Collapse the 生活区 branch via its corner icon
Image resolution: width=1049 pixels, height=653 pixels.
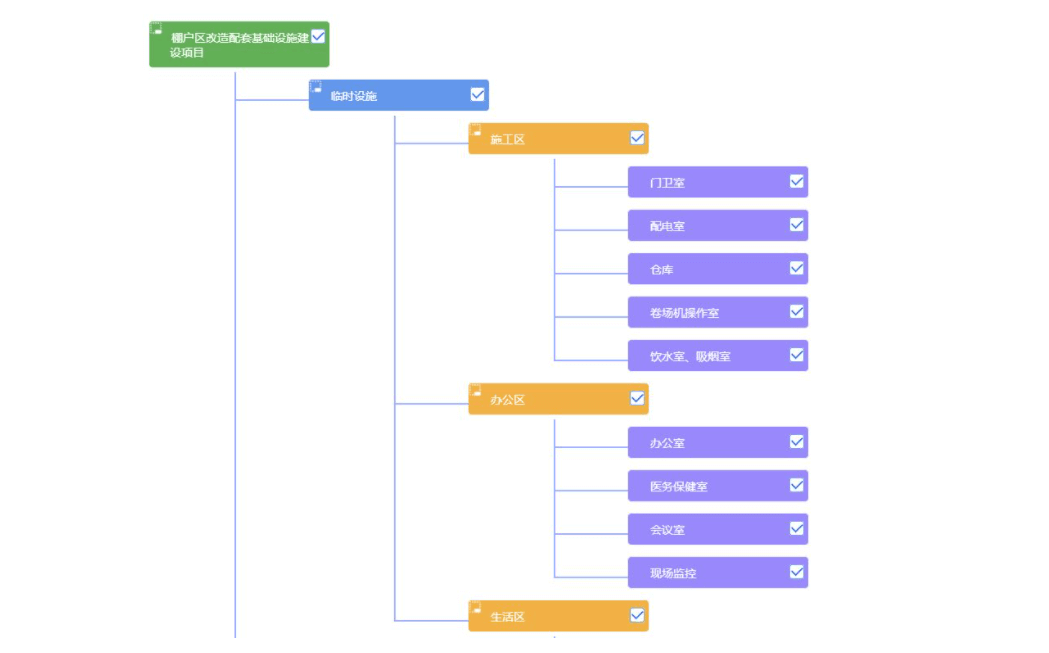(476, 608)
